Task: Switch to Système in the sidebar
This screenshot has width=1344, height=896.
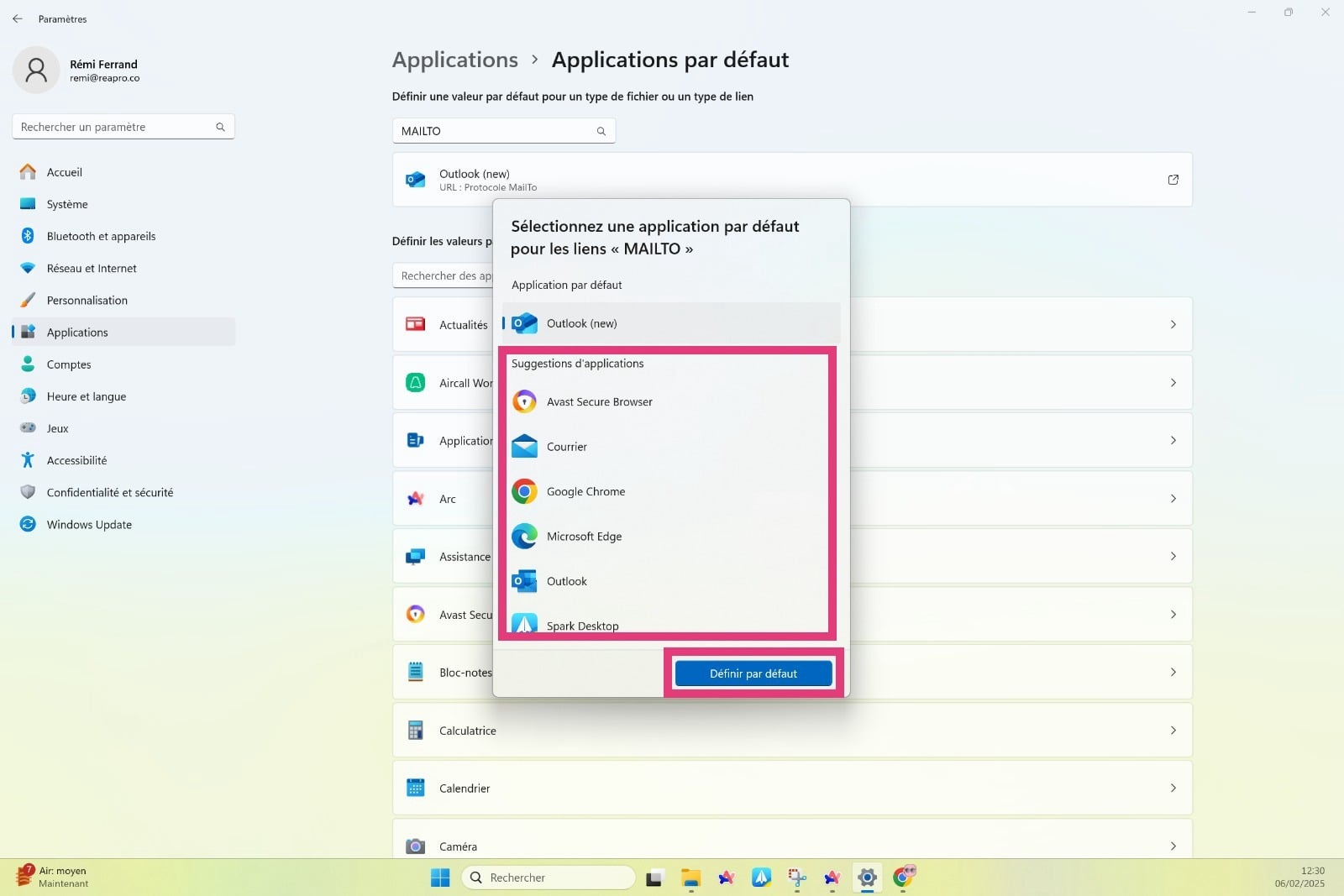Action: click(x=123, y=204)
